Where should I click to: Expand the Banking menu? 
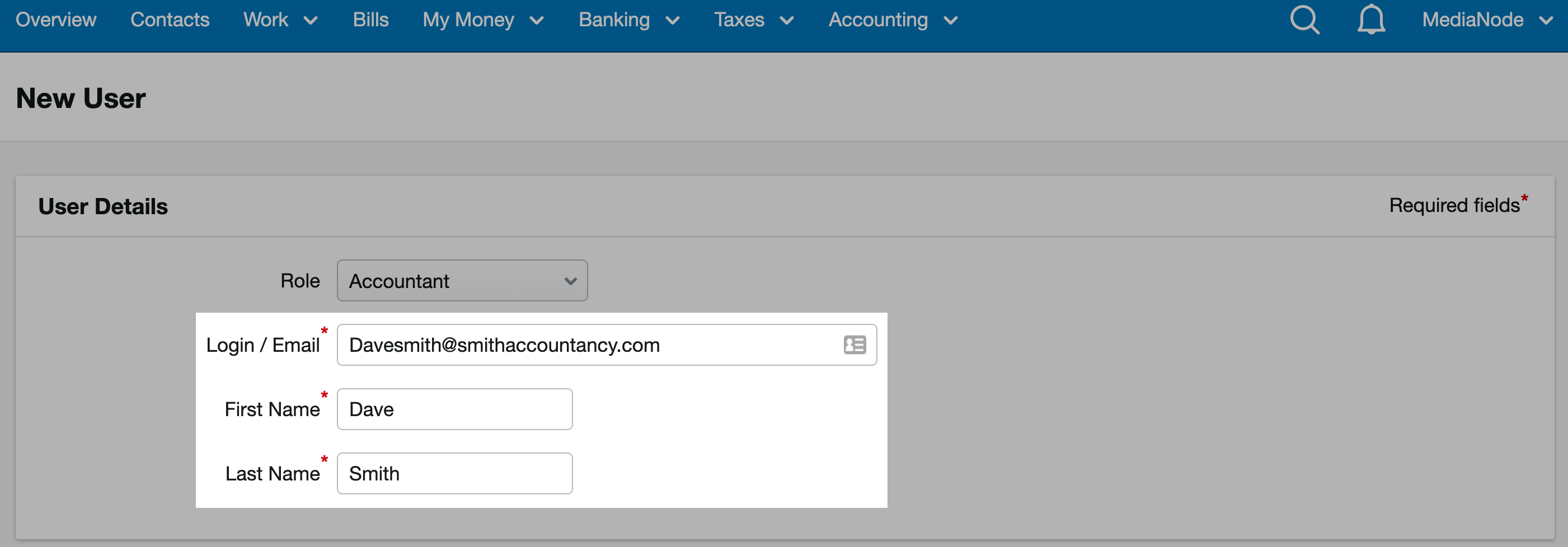tap(629, 20)
